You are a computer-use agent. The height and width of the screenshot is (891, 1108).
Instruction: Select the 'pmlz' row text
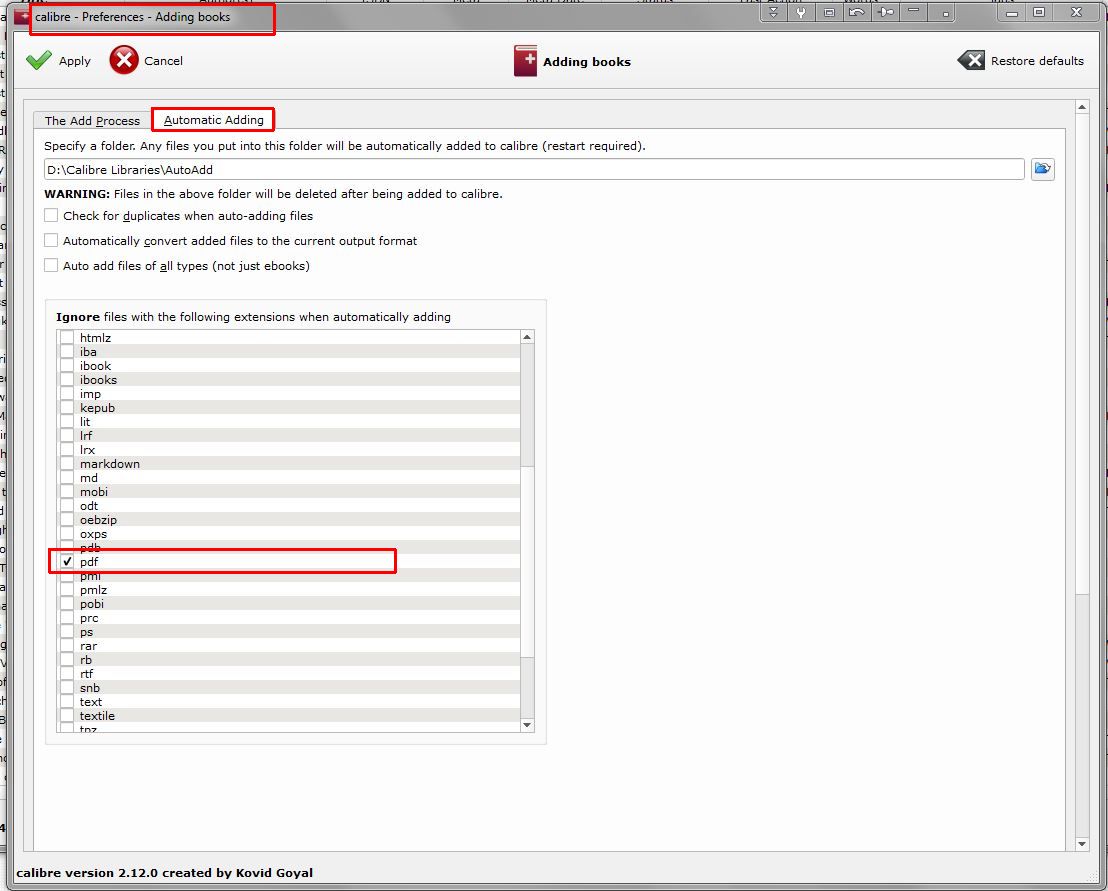click(93, 590)
